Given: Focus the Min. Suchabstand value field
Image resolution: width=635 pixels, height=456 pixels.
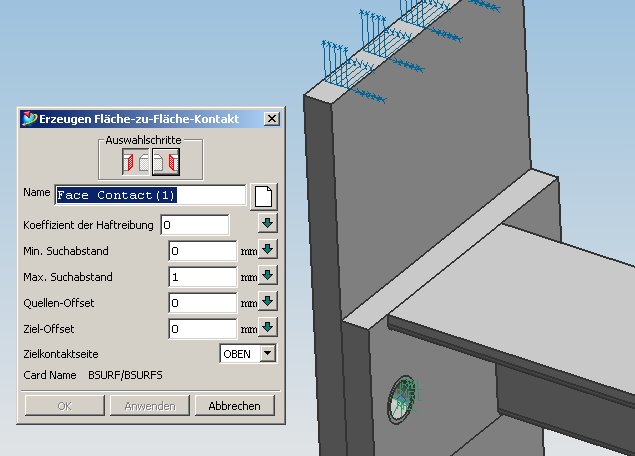Looking at the screenshot, I should pos(202,251).
